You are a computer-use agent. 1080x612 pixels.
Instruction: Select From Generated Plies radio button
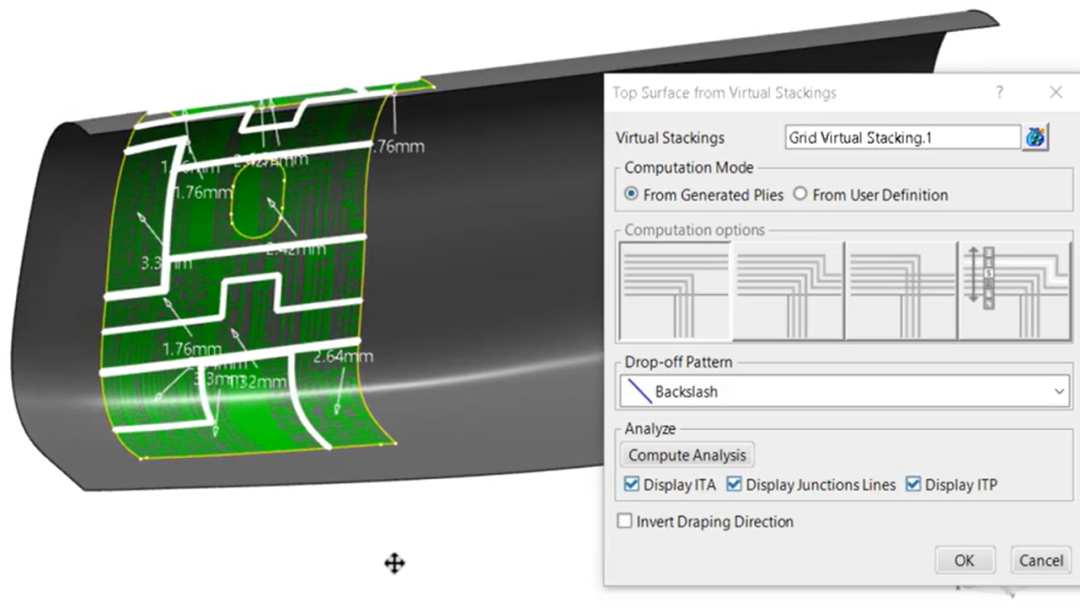pyautogui.click(x=631, y=194)
